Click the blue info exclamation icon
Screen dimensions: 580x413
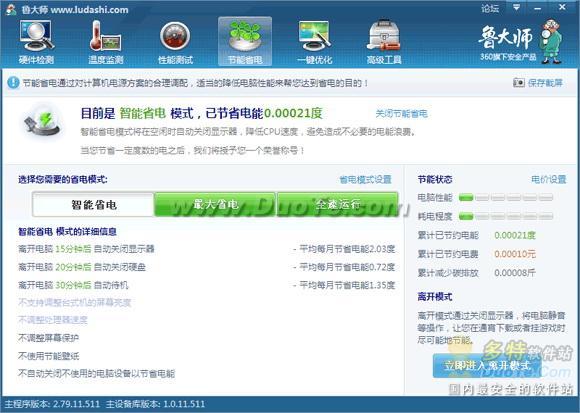coord(13,82)
